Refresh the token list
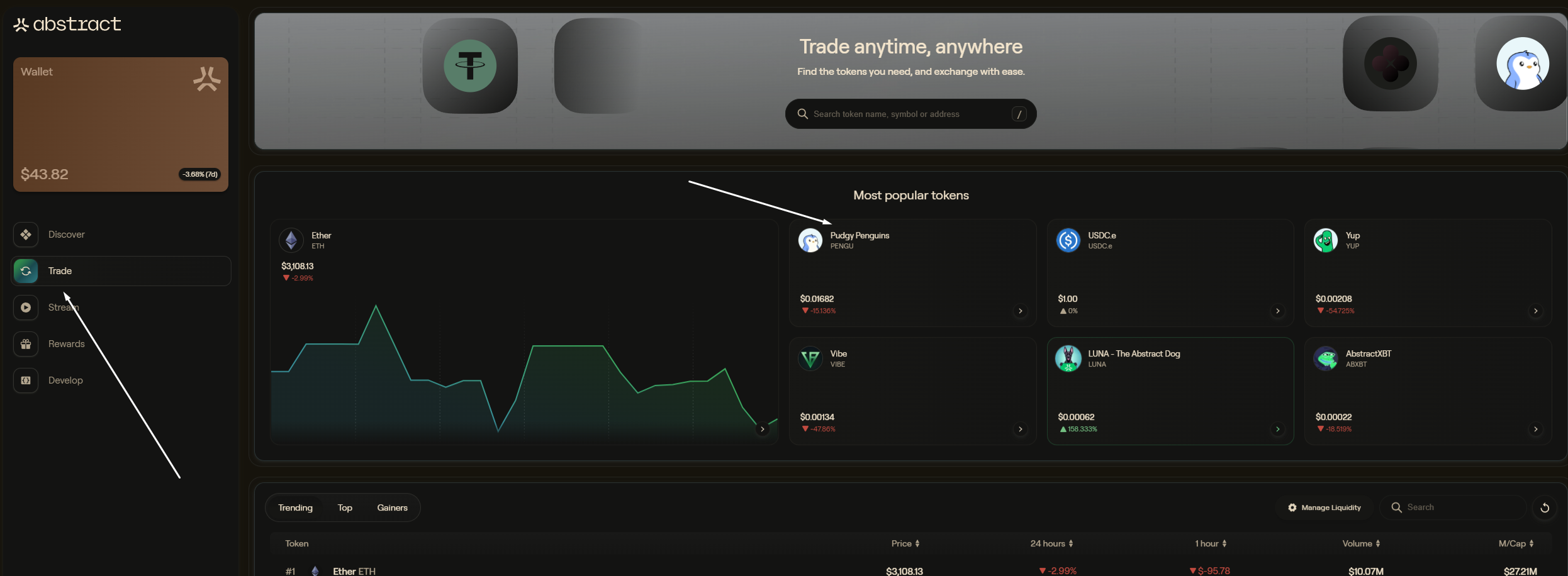Screen dimensions: 1568x576 click(x=1545, y=507)
